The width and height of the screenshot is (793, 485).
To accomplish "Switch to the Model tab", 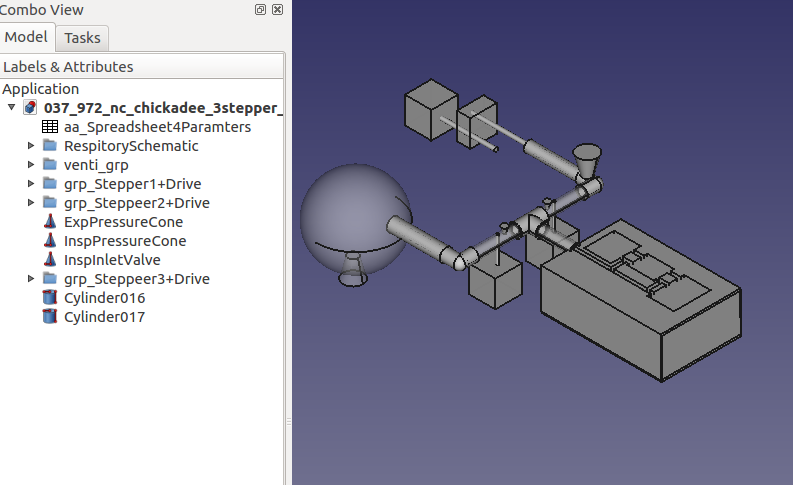I will [x=26, y=37].
